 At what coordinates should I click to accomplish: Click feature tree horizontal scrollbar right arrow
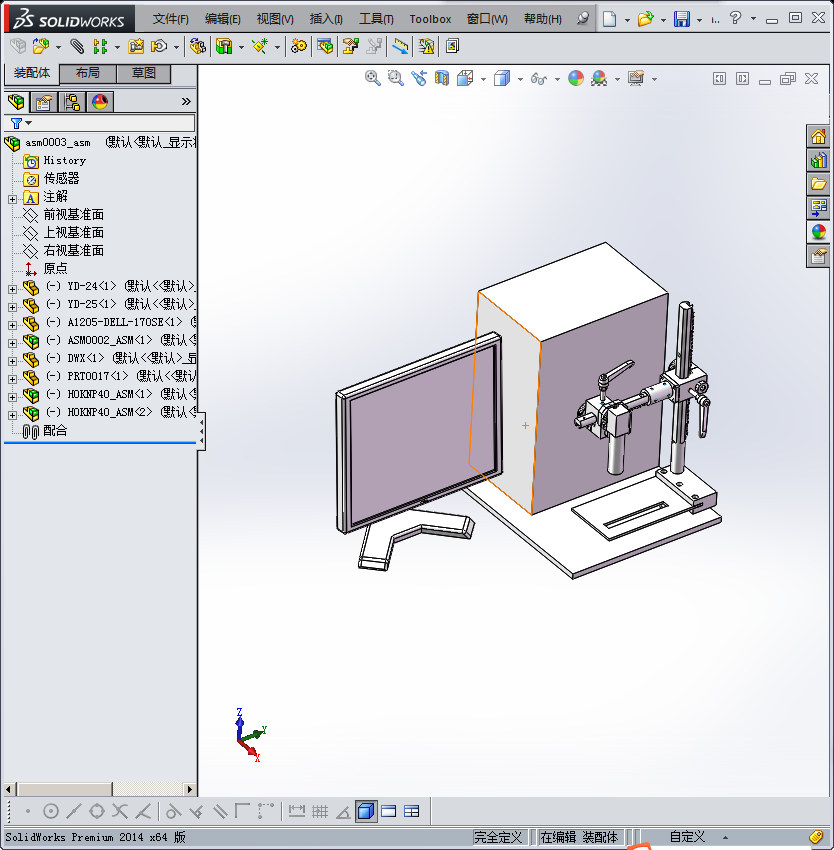coord(189,789)
